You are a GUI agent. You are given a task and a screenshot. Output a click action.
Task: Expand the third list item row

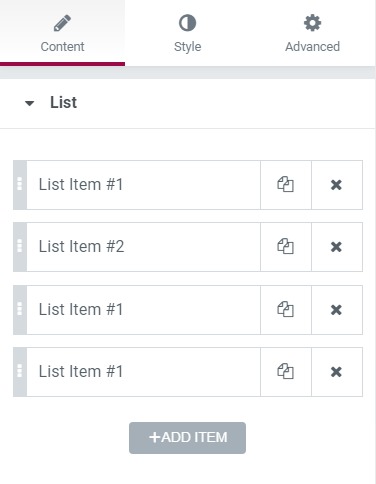[x=143, y=310]
